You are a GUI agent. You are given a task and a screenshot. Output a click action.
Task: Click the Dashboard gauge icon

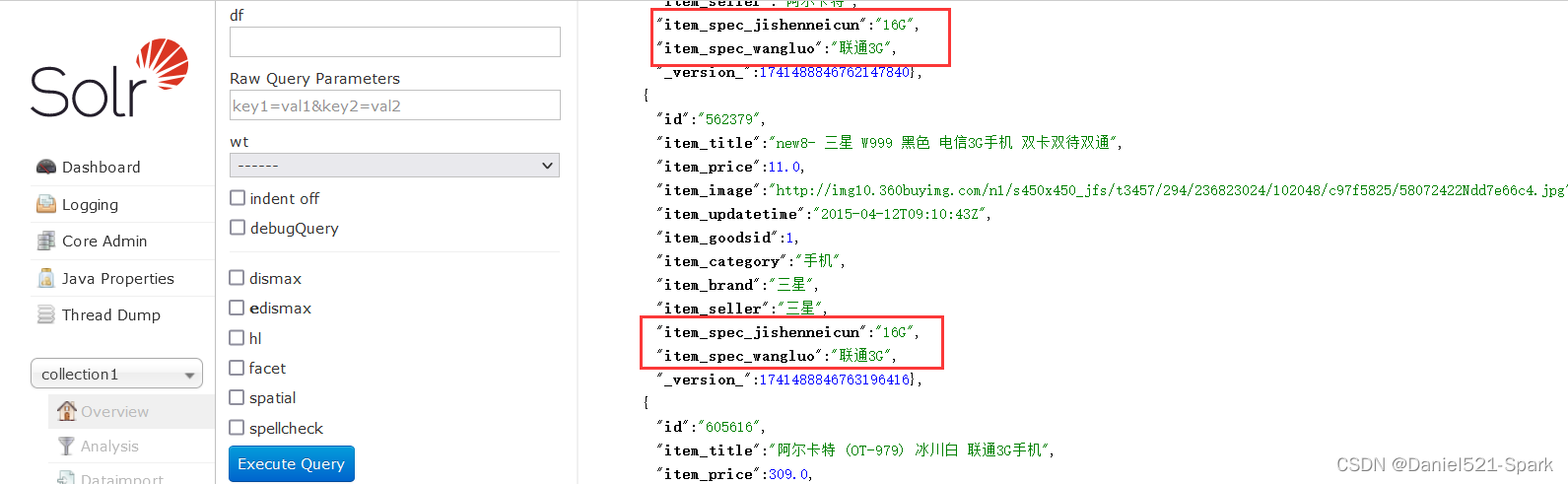pyautogui.click(x=46, y=167)
